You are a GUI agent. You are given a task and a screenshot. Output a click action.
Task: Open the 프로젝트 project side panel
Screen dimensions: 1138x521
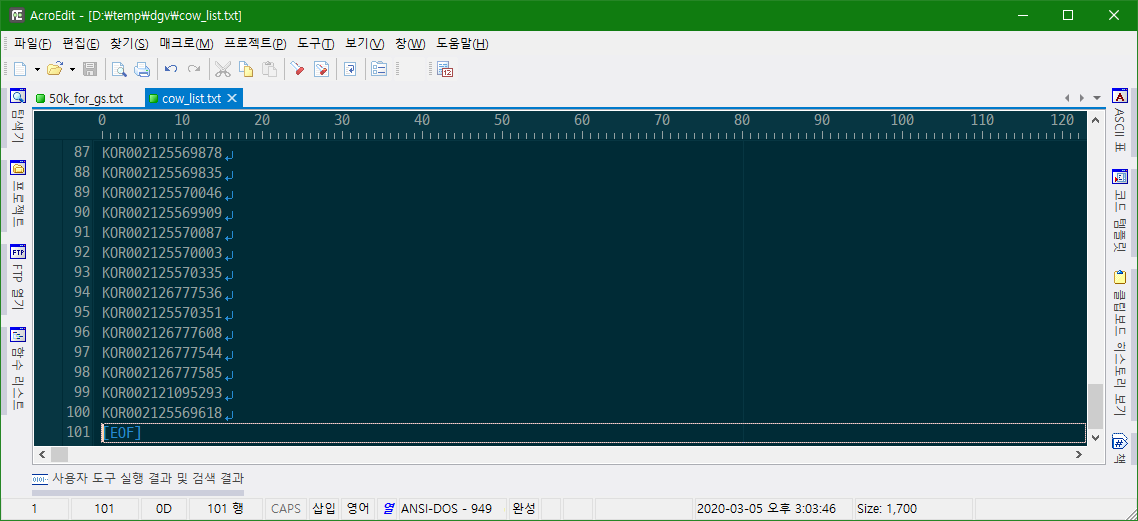pos(18,194)
